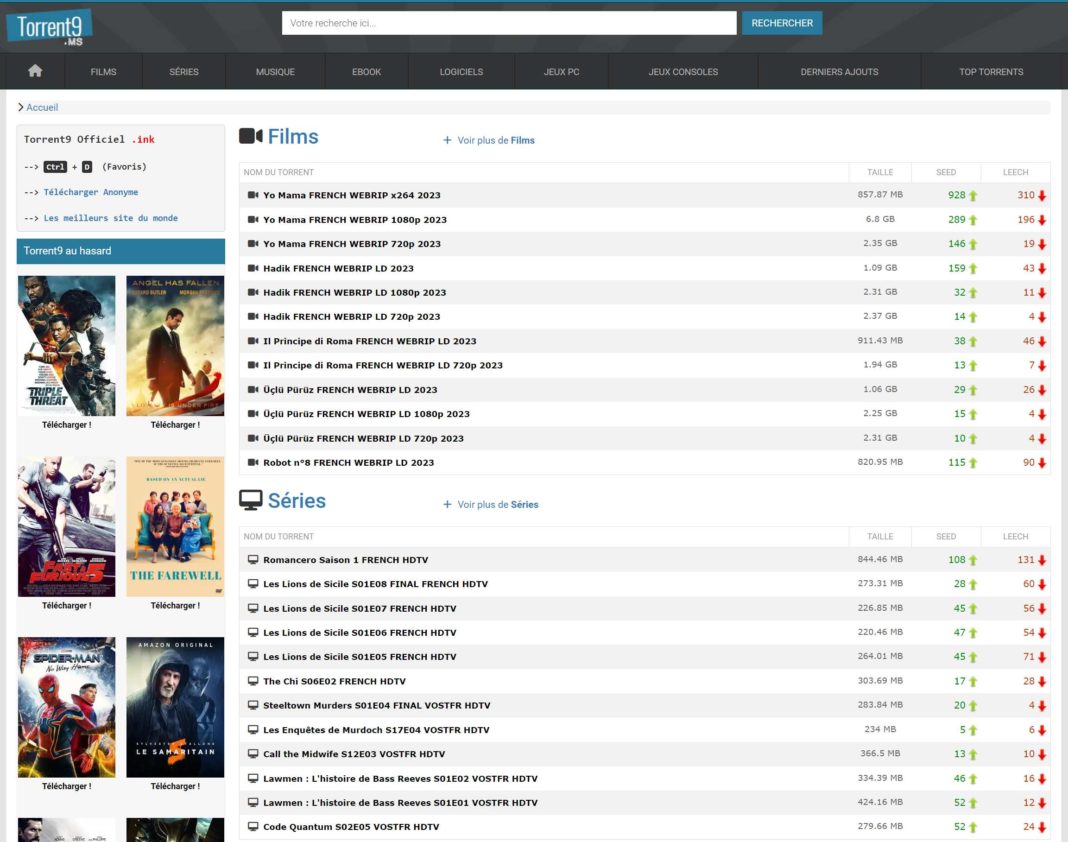This screenshot has height=842, width=1068.
Task: Open DERNIERS AJOUTS page
Action: click(839, 72)
